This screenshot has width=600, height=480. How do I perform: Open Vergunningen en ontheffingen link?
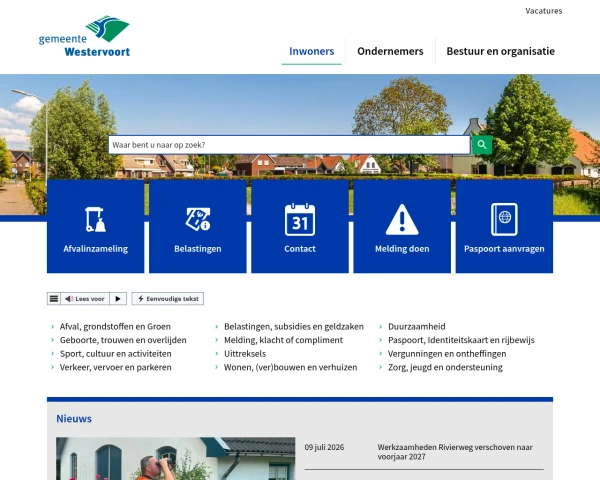[447, 354]
